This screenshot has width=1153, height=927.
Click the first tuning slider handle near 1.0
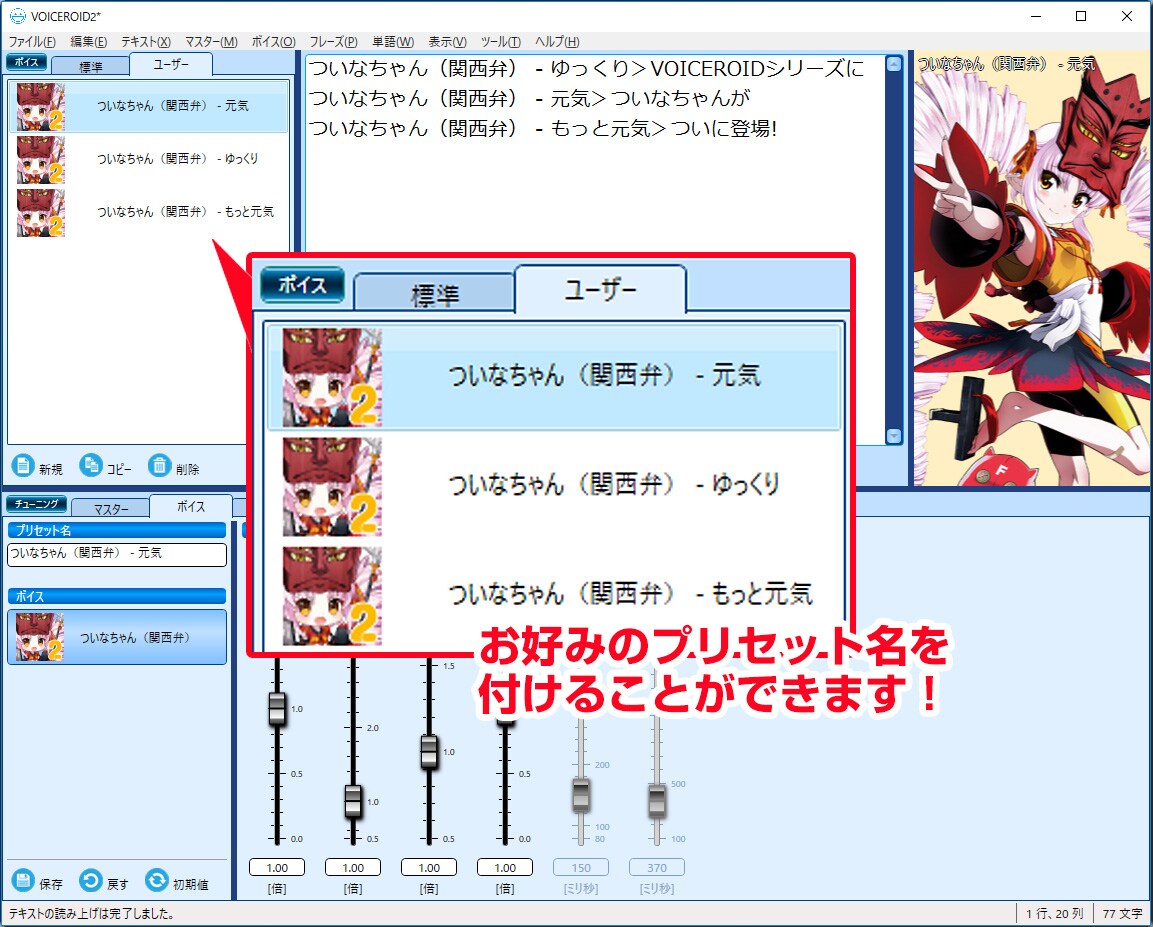pyautogui.click(x=277, y=709)
